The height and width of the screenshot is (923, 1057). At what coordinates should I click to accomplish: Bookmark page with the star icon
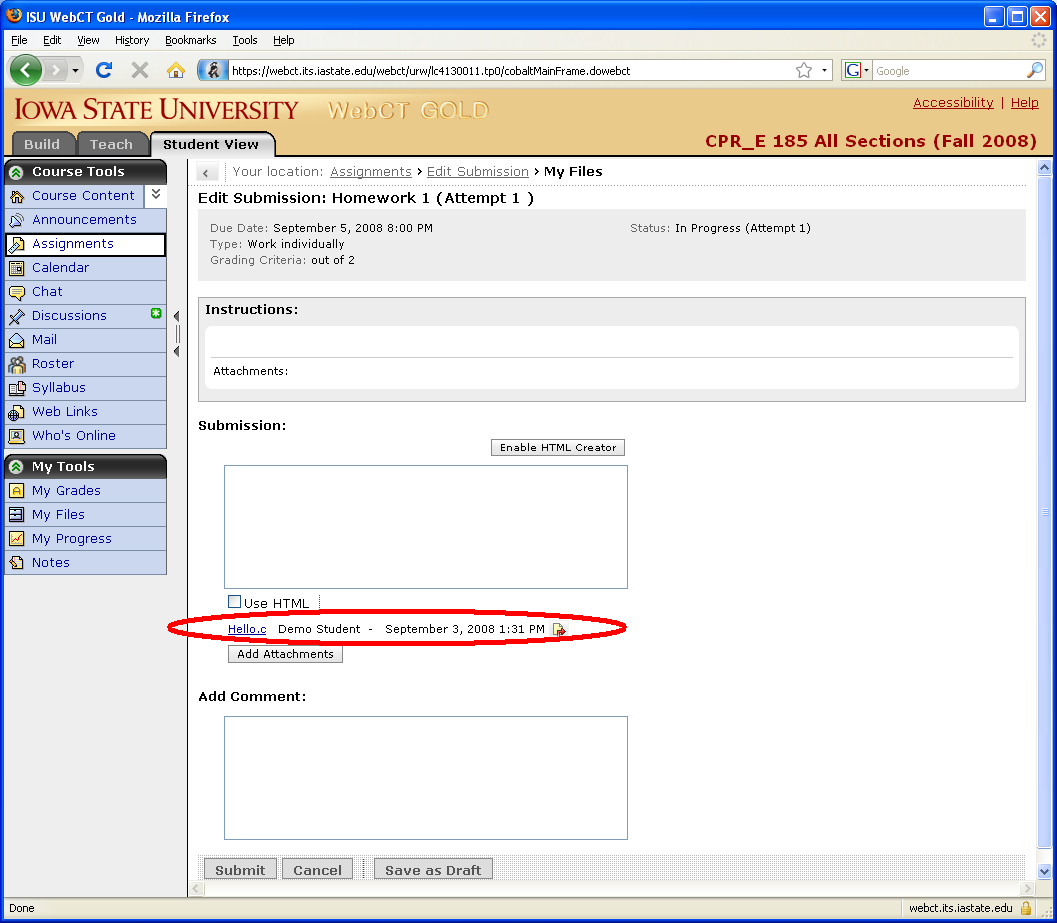(804, 70)
